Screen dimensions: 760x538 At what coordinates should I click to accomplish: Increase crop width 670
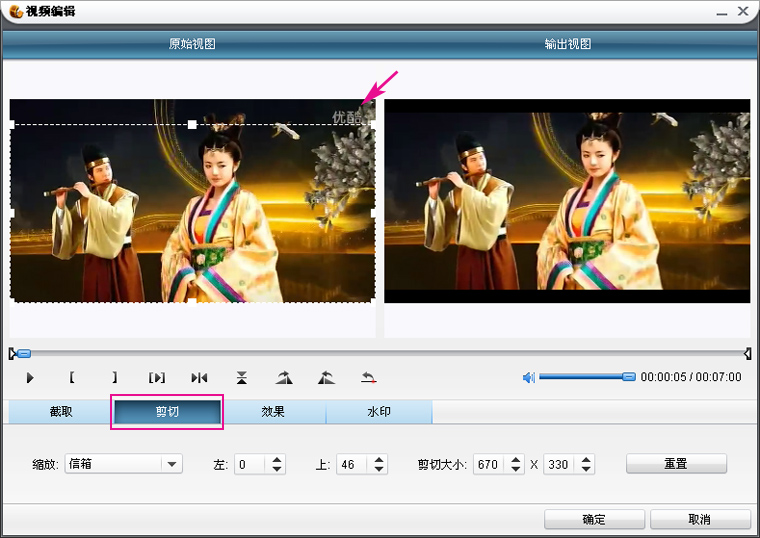516,459
